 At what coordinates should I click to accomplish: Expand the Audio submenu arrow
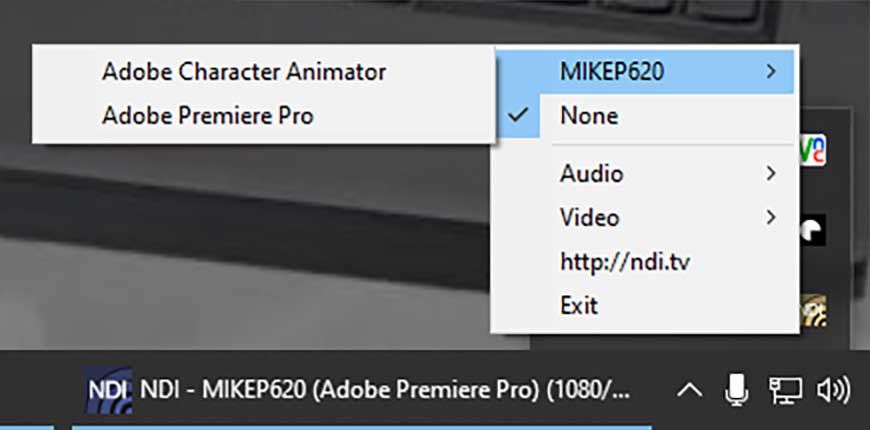770,173
